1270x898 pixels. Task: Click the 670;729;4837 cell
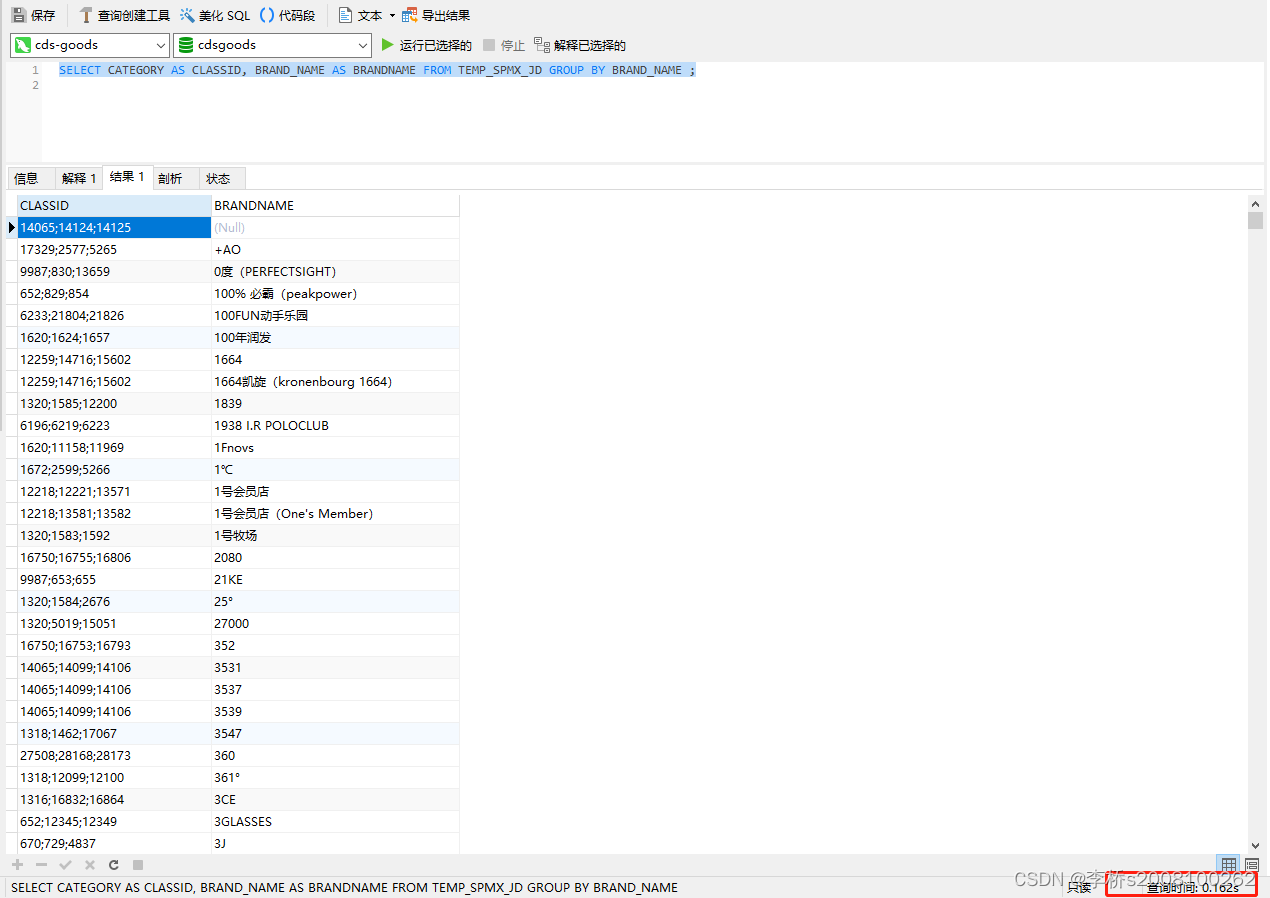[x=114, y=843]
